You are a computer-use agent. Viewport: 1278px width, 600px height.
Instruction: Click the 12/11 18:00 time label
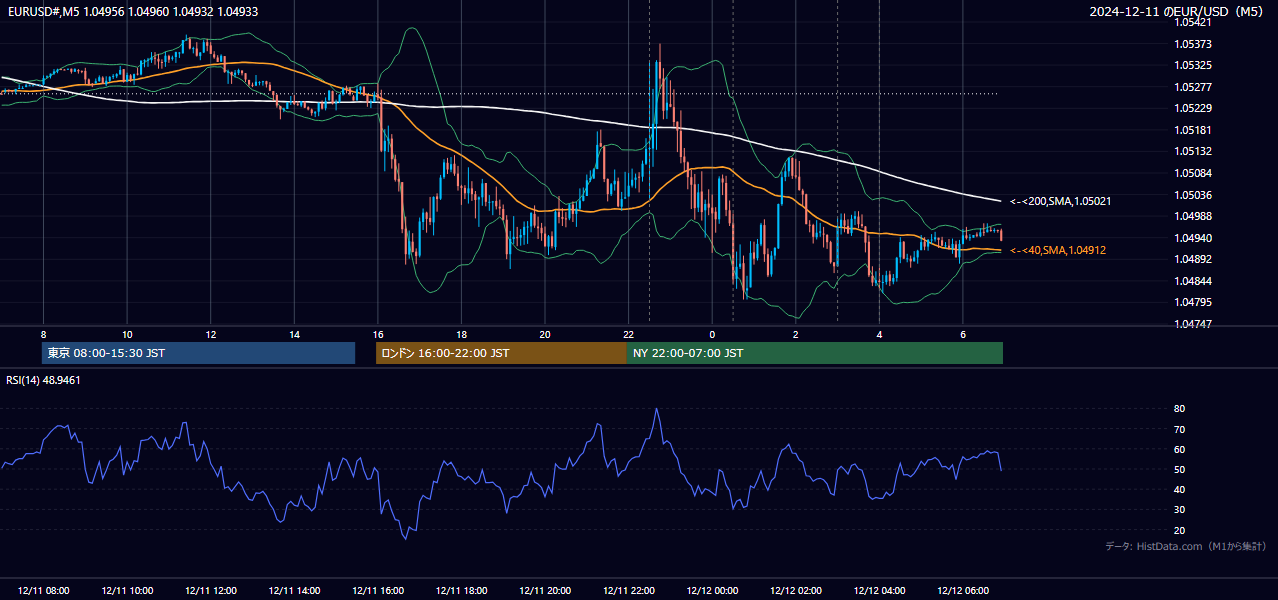click(461, 591)
